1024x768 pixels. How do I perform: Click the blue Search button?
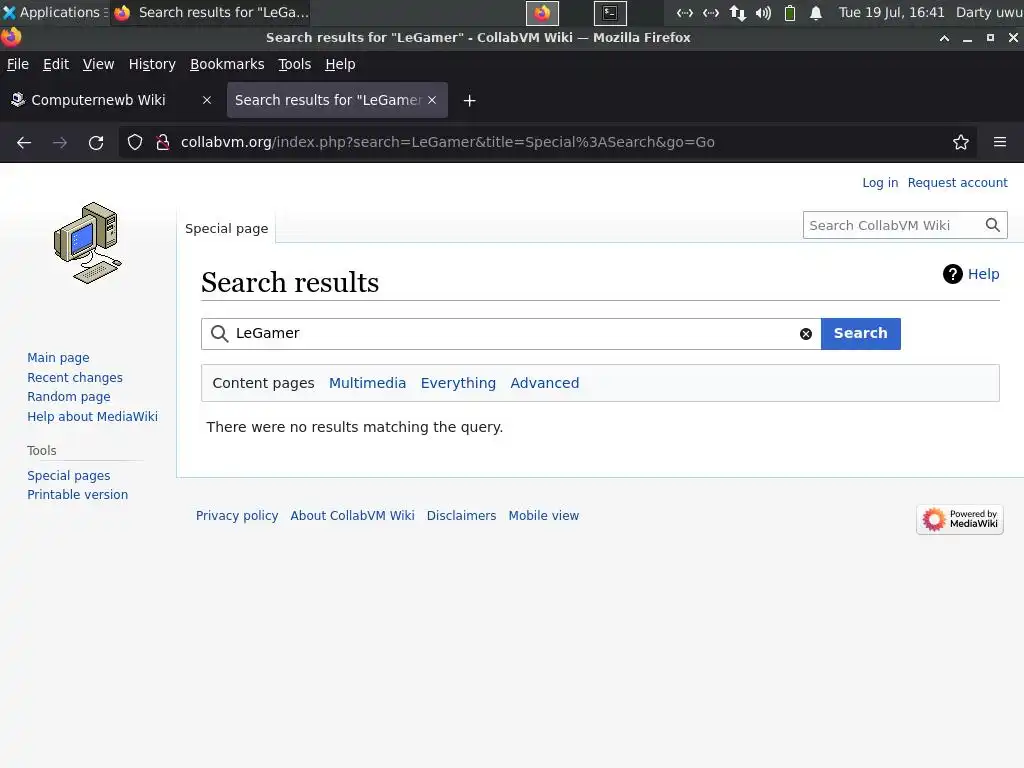[861, 334]
